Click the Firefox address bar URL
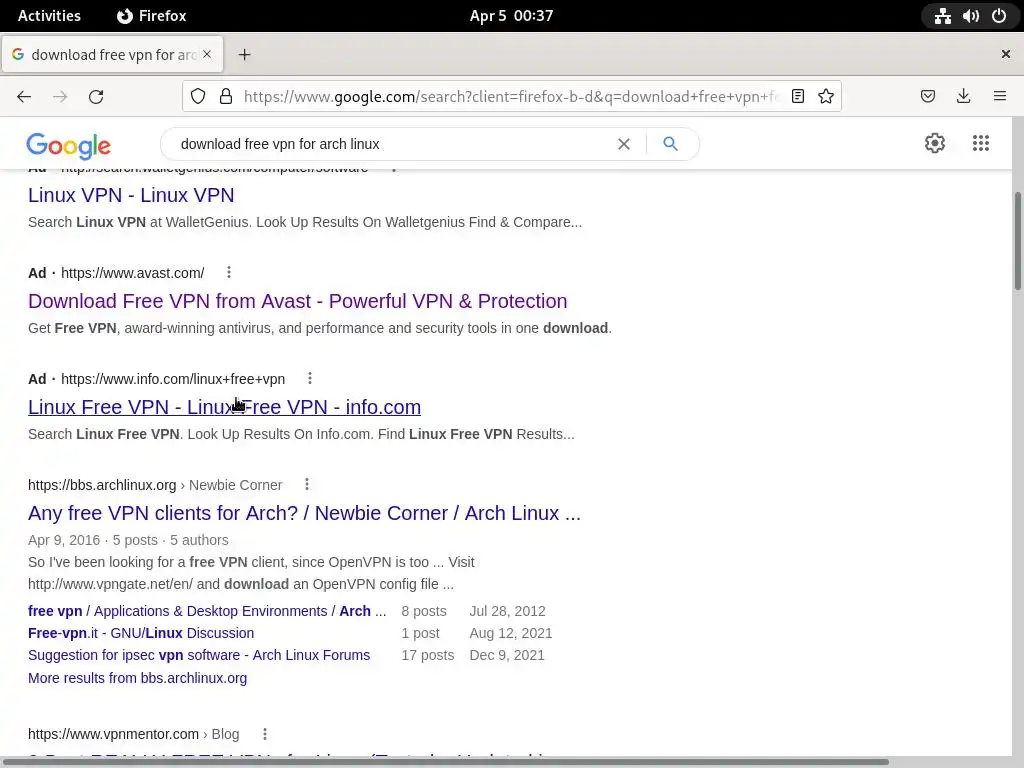1024x768 pixels. pos(512,97)
